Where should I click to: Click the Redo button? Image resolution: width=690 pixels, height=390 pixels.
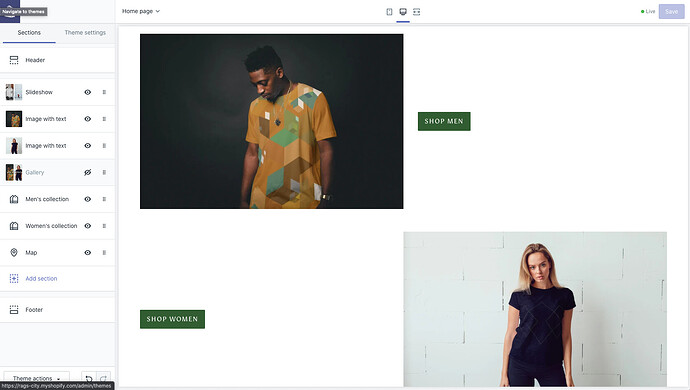[103, 379]
